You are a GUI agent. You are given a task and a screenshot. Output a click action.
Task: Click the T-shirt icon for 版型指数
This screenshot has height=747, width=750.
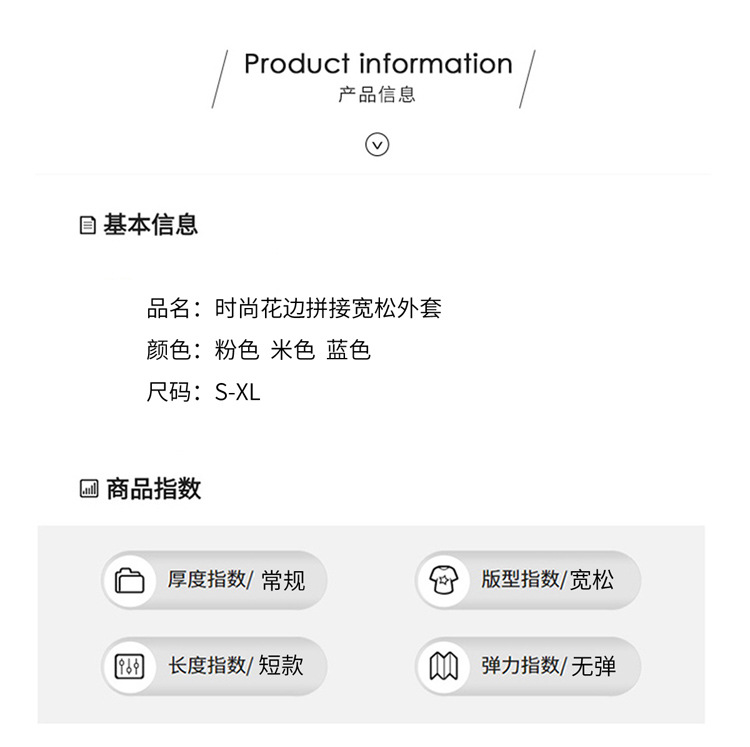coord(444,580)
